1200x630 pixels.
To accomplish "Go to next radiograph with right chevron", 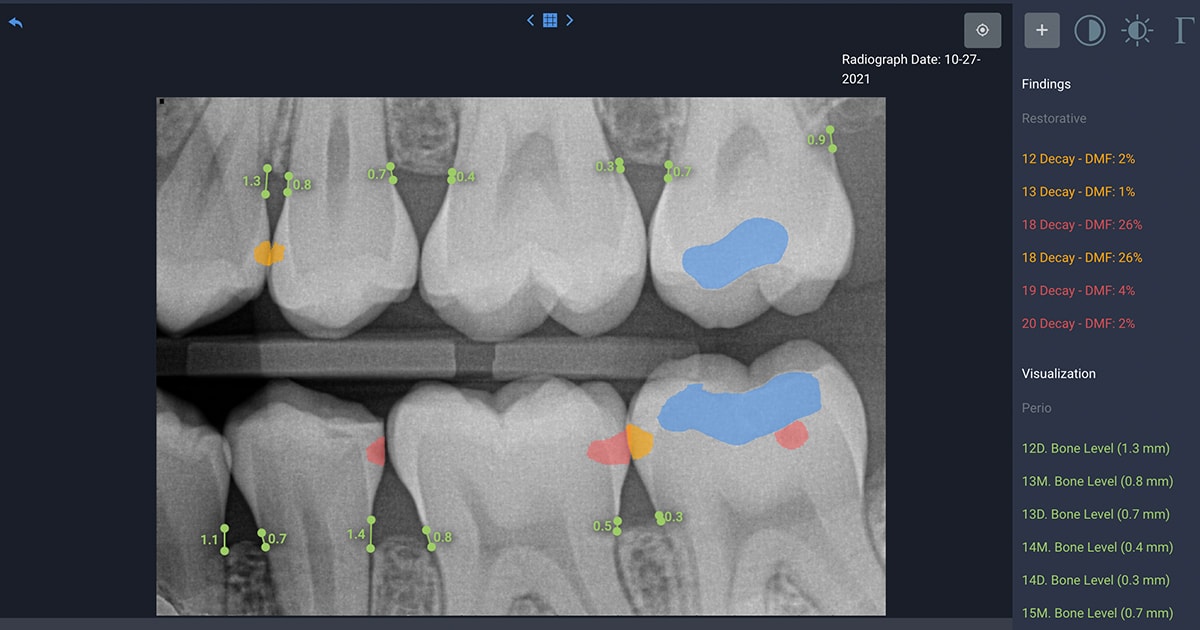I will (x=569, y=20).
